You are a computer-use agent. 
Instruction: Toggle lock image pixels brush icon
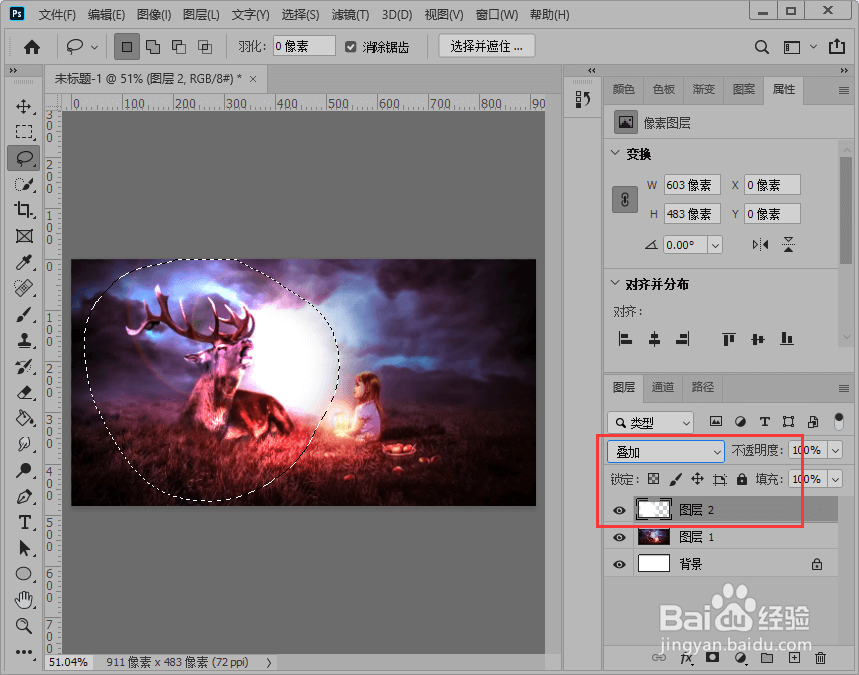point(675,479)
